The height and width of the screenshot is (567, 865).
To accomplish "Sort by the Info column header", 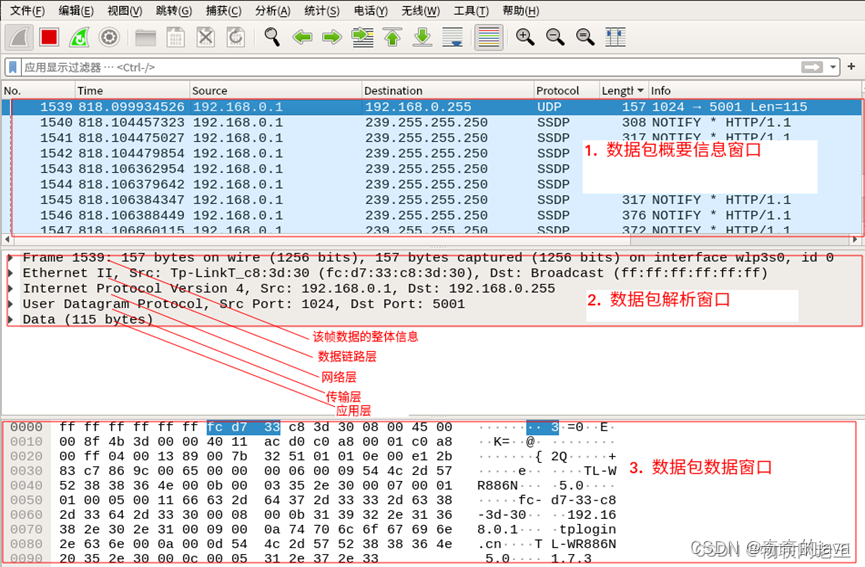I will click(754, 90).
